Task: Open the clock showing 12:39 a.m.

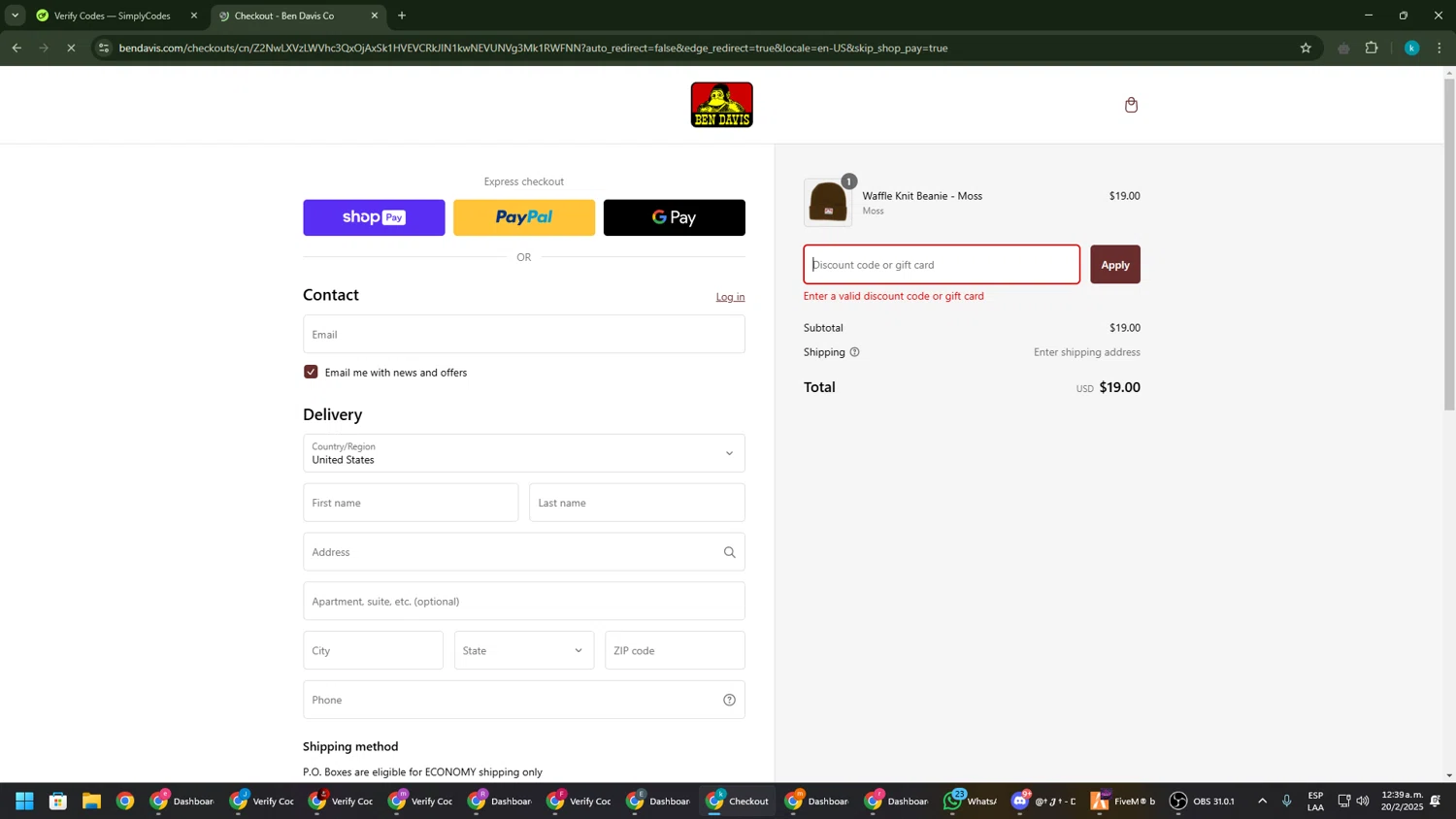Action: tap(1402, 801)
